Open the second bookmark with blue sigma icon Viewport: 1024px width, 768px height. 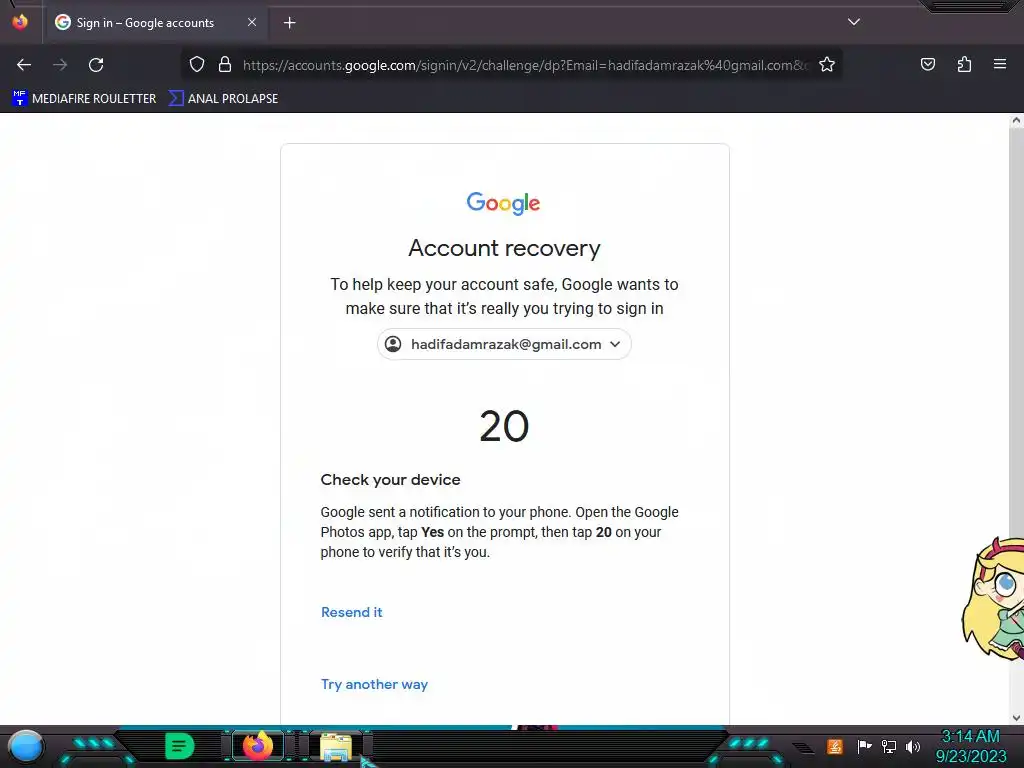tap(223, 99)
